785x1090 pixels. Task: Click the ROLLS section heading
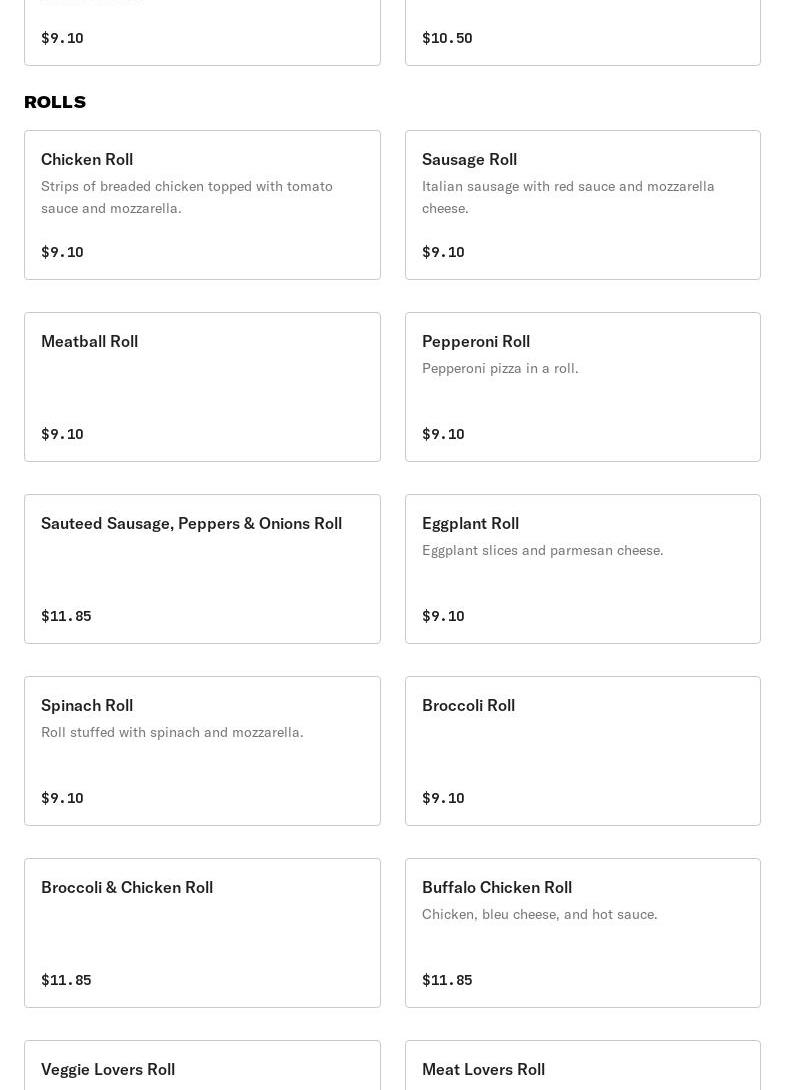(55, 102)
